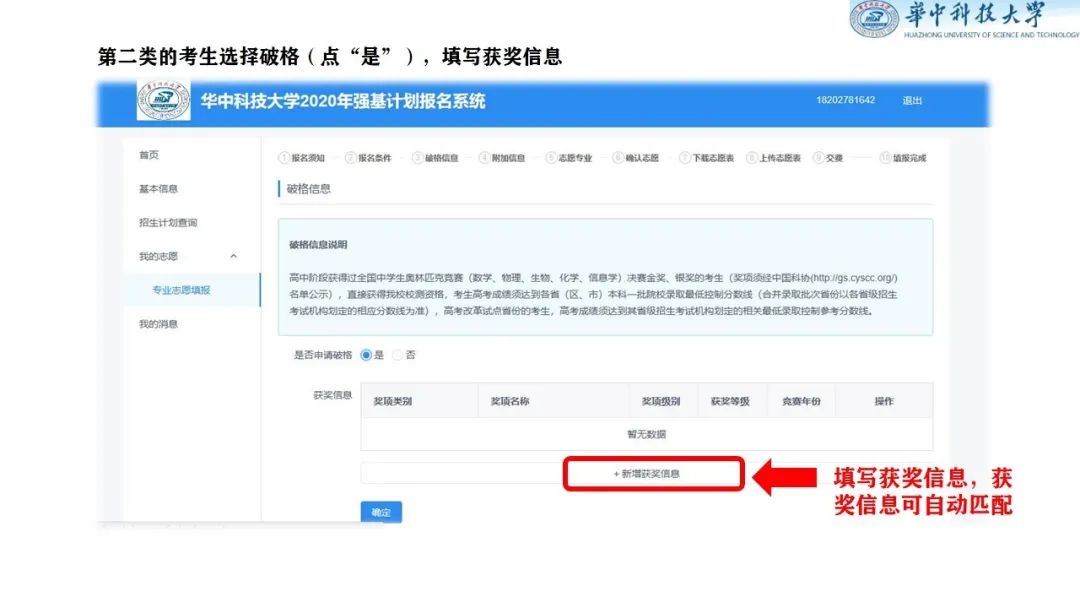
Task: Go to step 4 附加信息
Action: 502,158
